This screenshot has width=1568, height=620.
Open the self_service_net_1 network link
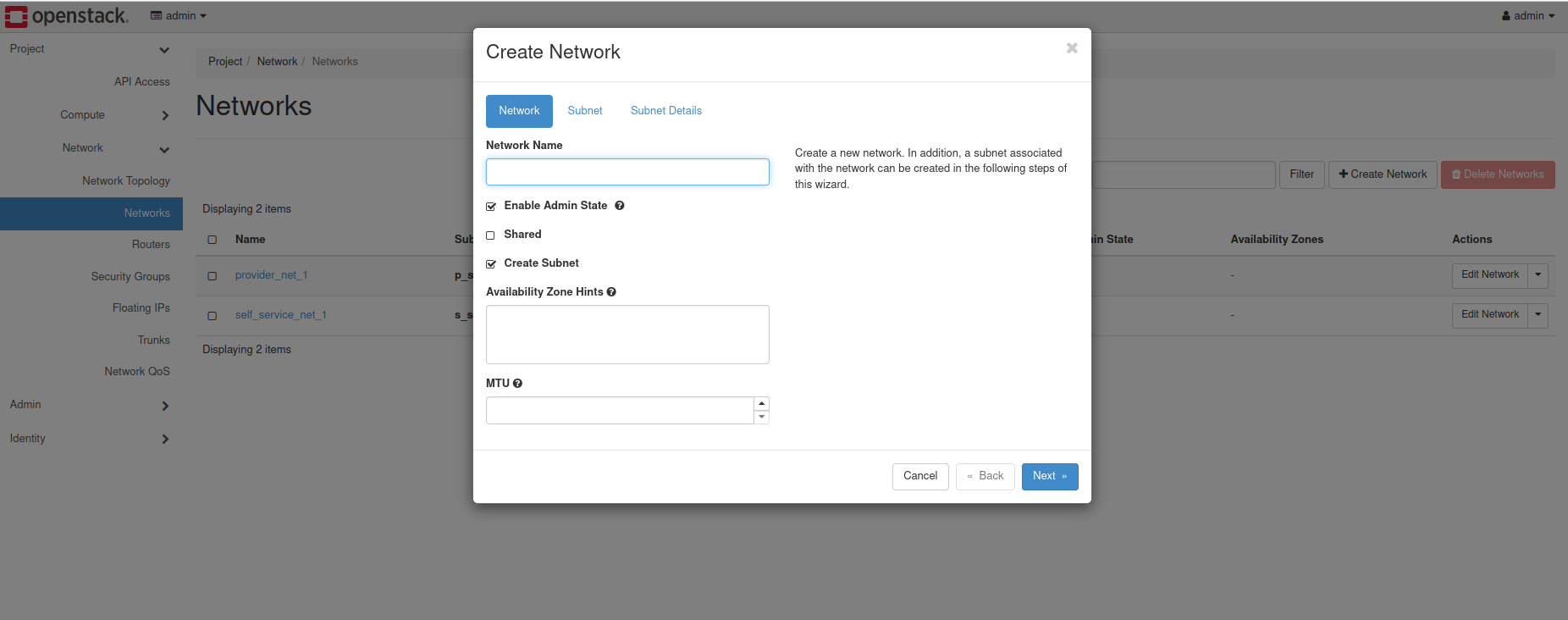(x=281, y=315)
